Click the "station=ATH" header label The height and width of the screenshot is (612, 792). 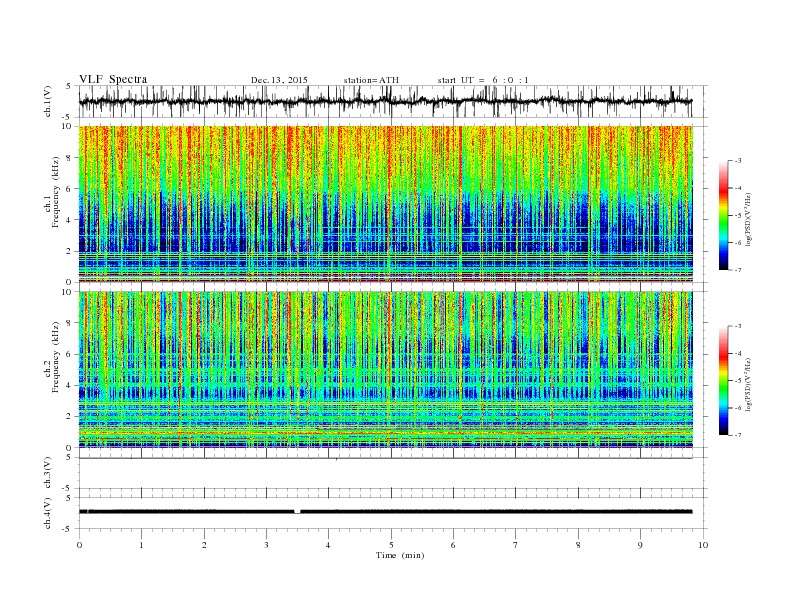[371, 80]
